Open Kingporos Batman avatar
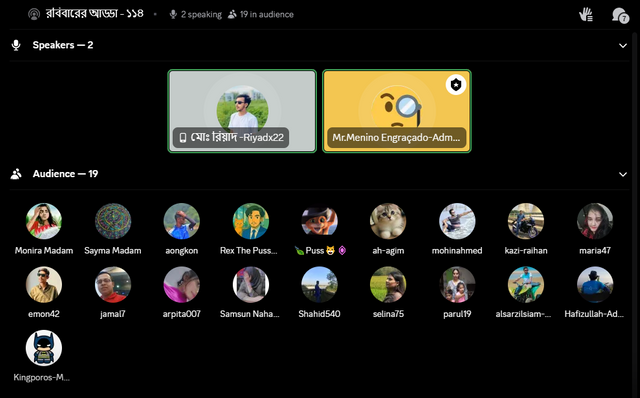 pos(44,348)
